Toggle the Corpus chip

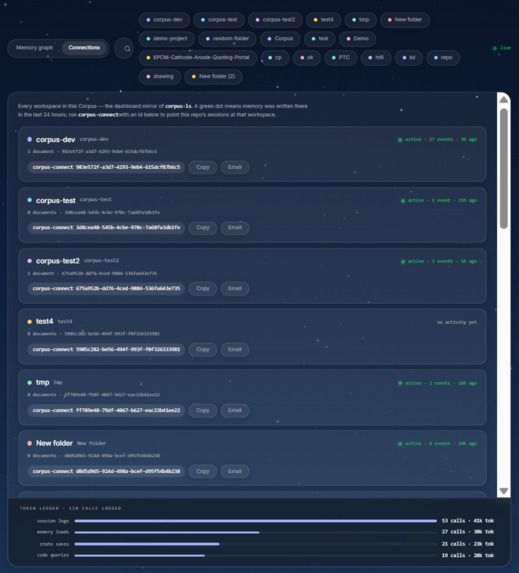coord(280,39)
